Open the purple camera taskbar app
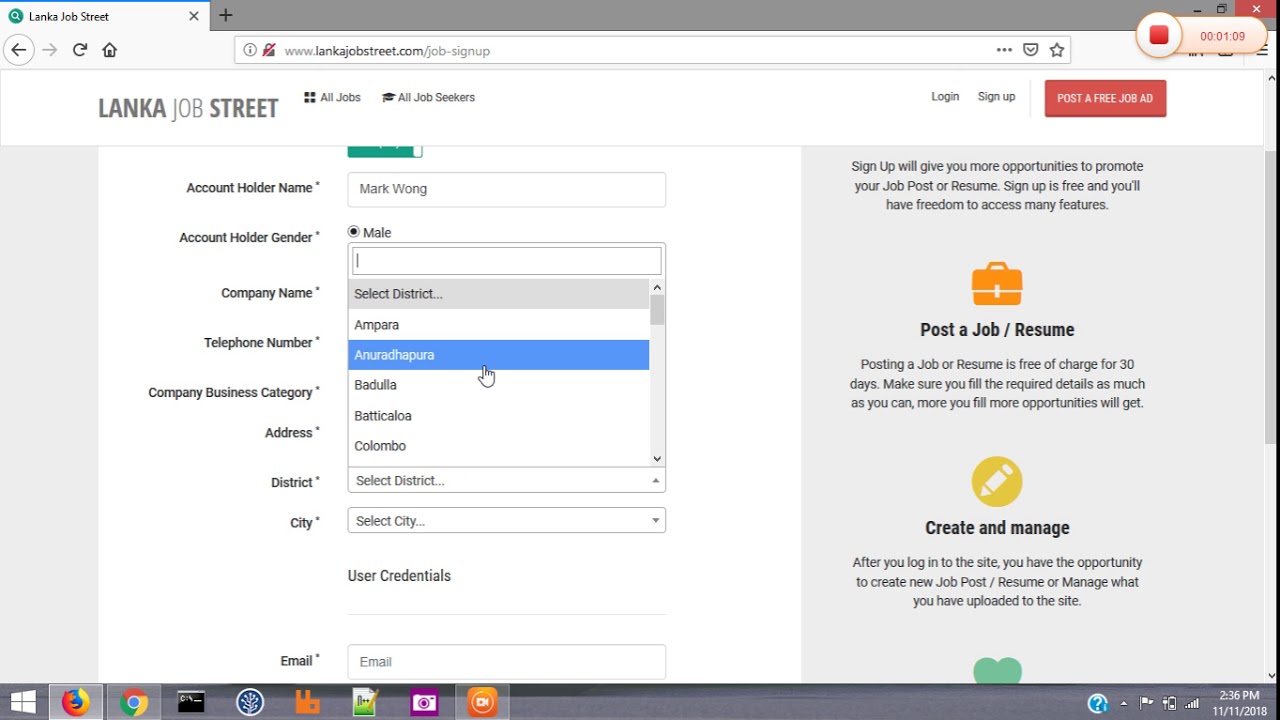1280x720 pixels. coord(424,703)
